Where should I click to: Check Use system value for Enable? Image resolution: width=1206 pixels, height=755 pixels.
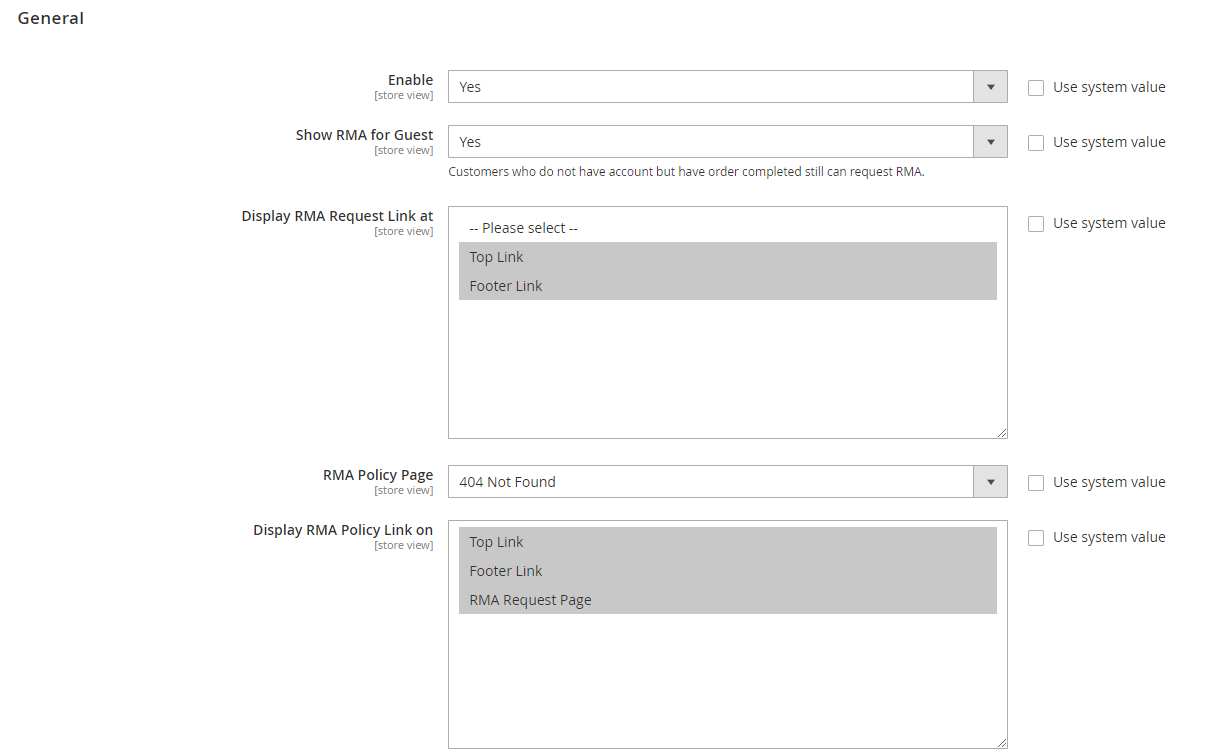[x=1036, y=88]
